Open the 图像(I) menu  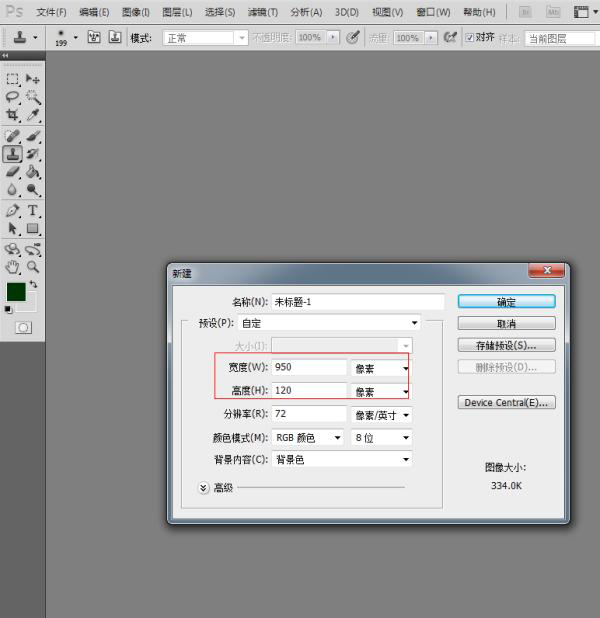tap(136, 12)
